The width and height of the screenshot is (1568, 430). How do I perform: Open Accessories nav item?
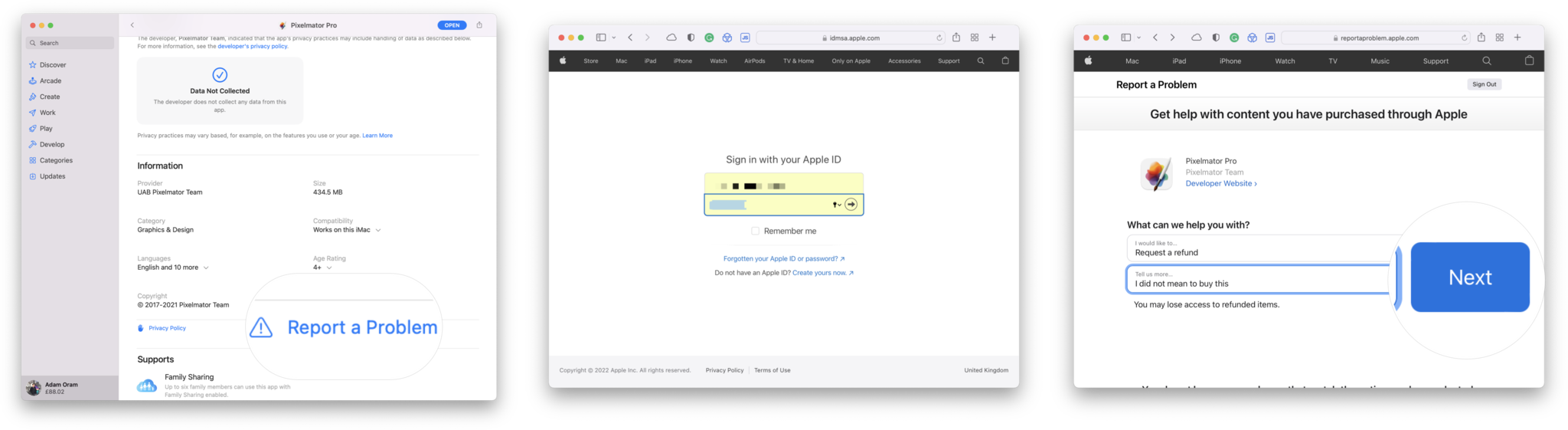point(904,61)
